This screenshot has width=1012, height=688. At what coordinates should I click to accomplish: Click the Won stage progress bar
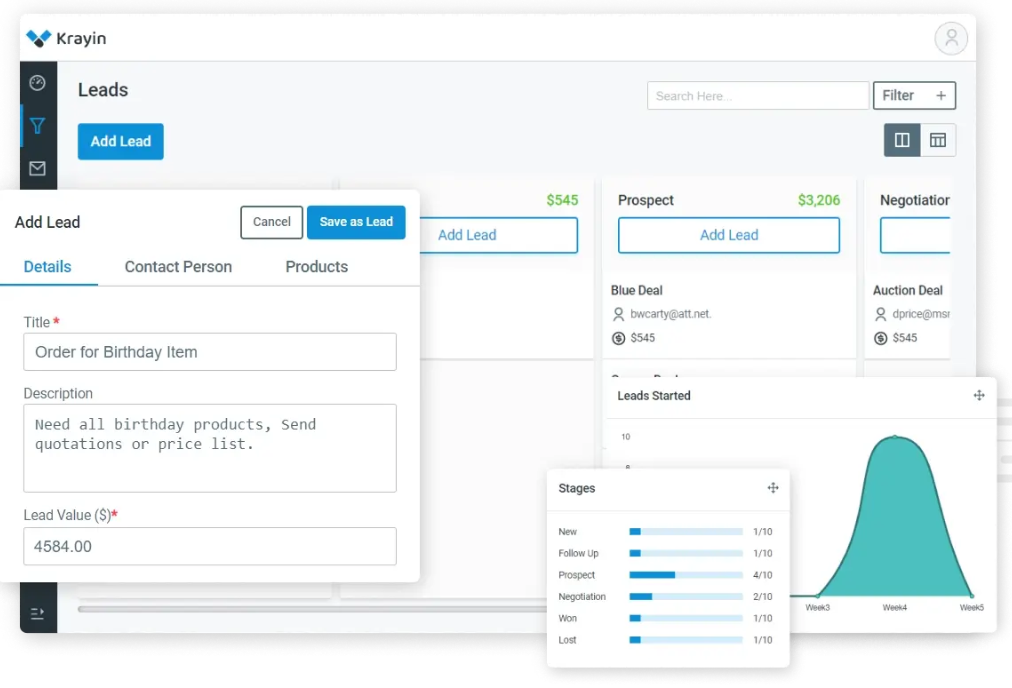(685, 618)
